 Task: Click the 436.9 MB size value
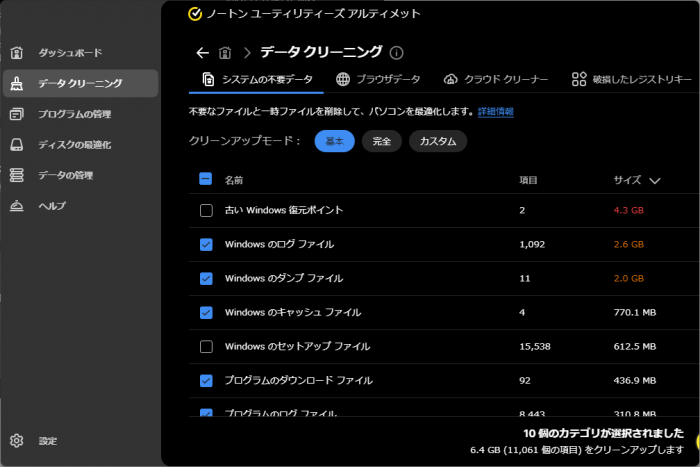tap(635, 381)
